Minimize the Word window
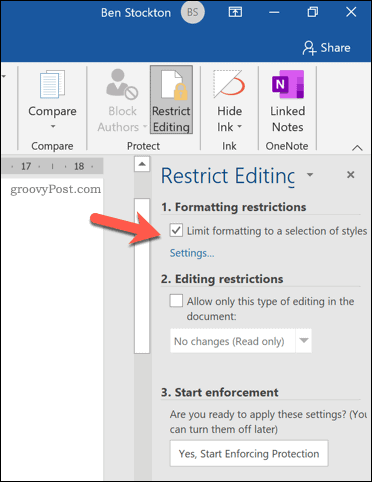This screenshot has height=482, width=372. click(x=274, y=12)
